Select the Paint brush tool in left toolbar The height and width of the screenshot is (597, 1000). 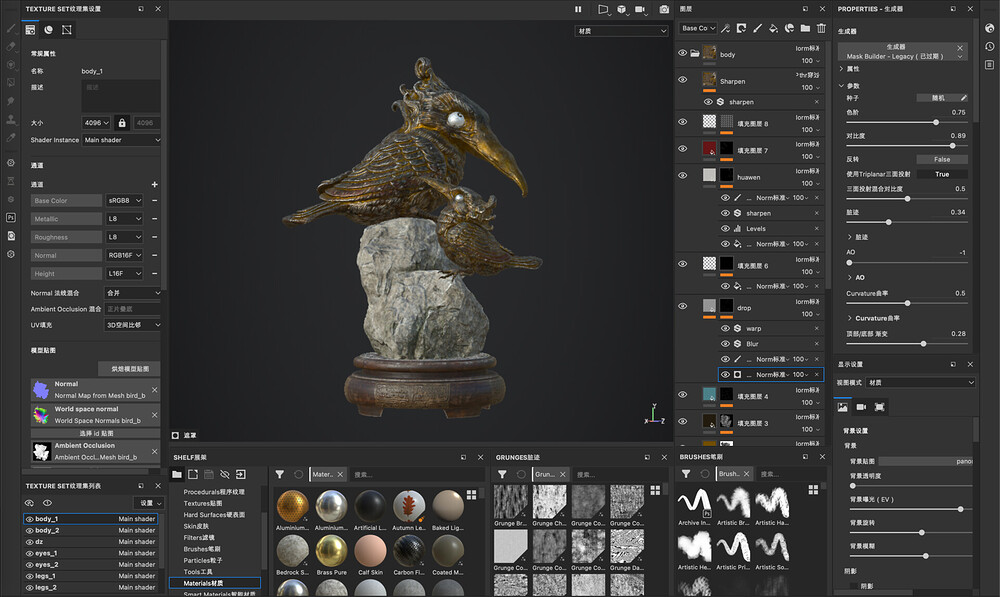(11, 28)
